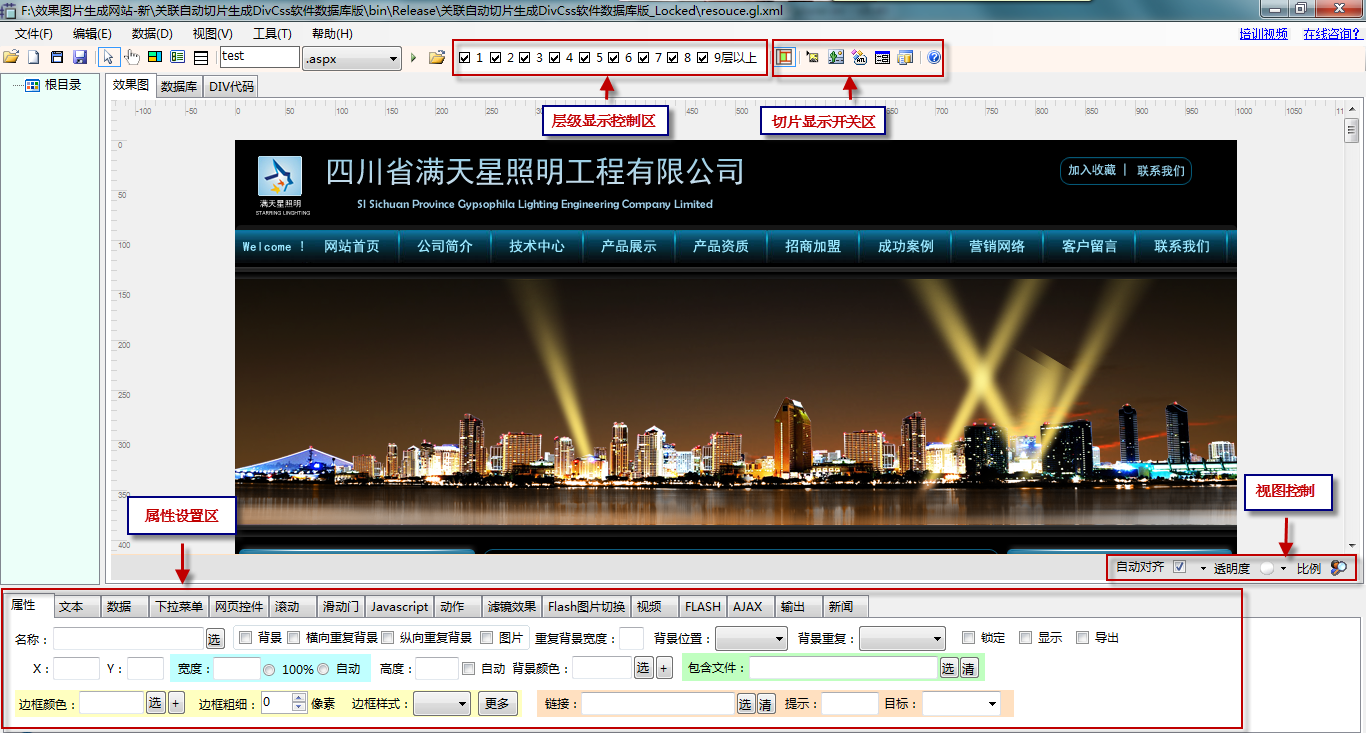1366x733 pixels.
Task: Select the arrow pointer tool
Action: (110, 58)
